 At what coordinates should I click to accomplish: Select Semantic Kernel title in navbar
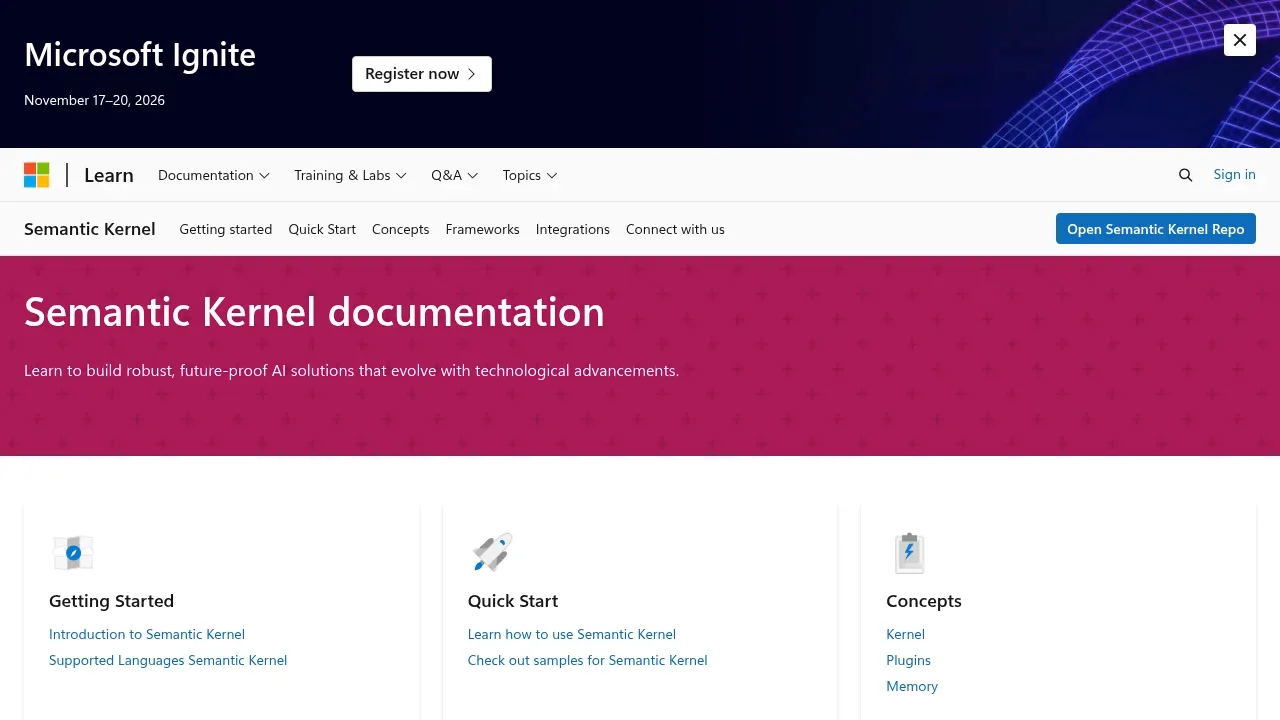coord(90,229)
